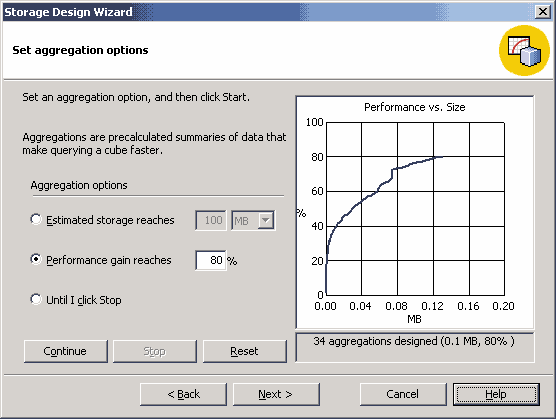Click the Storage Design Wizard cube icon
This screenshot has height=419, width=556.
pos(524,50)
